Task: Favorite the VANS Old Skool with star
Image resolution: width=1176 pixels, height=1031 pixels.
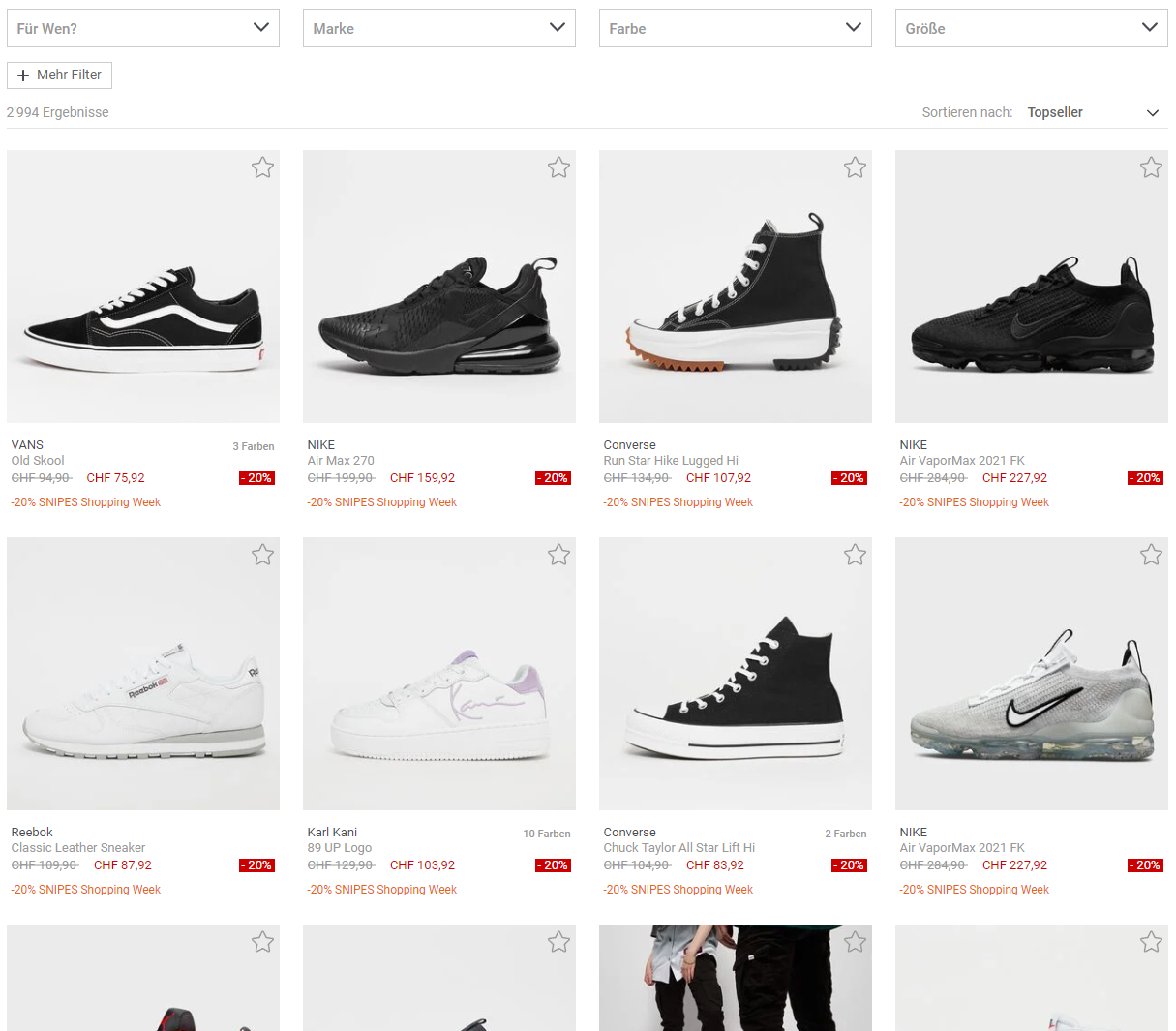Action: coord(262,167)
